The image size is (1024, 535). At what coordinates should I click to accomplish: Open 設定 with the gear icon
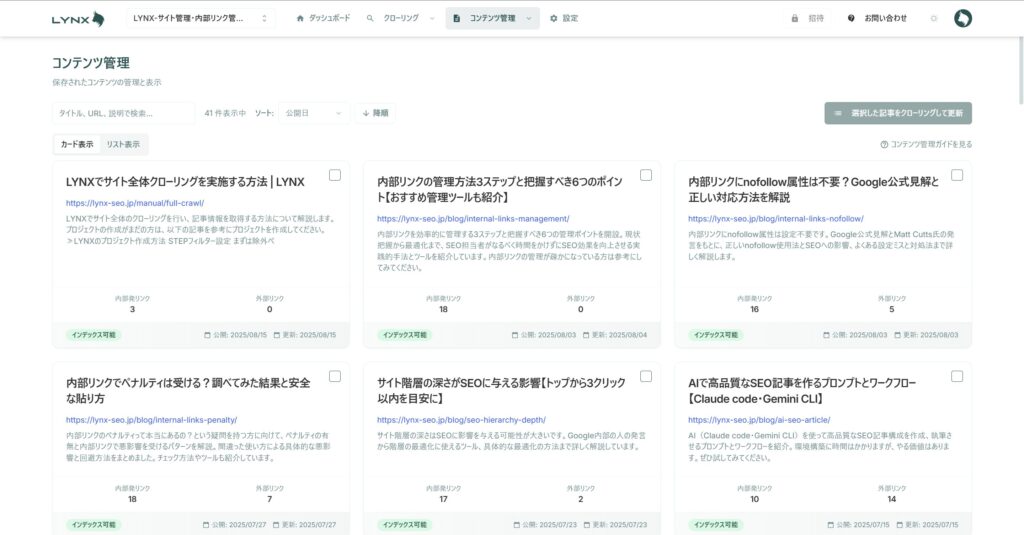point(555,18)
